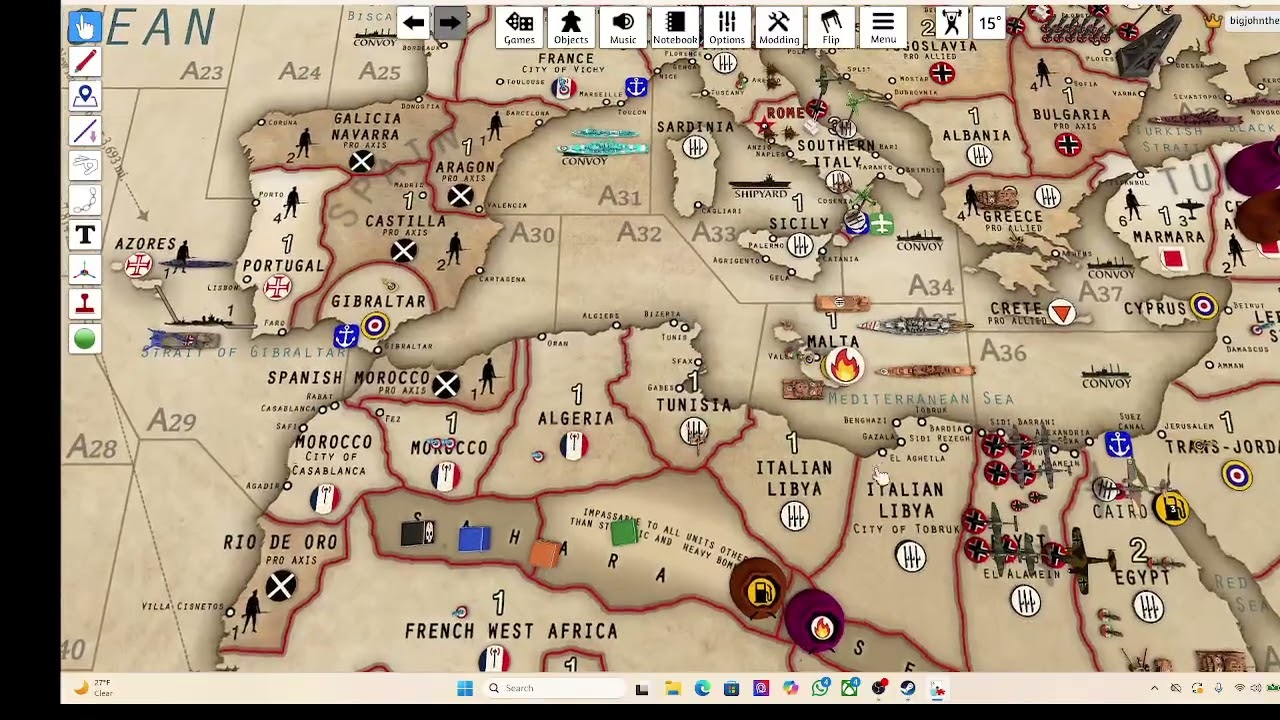Select the red pencil Draw tool
Screen dimensions: 1280x720
85,61
